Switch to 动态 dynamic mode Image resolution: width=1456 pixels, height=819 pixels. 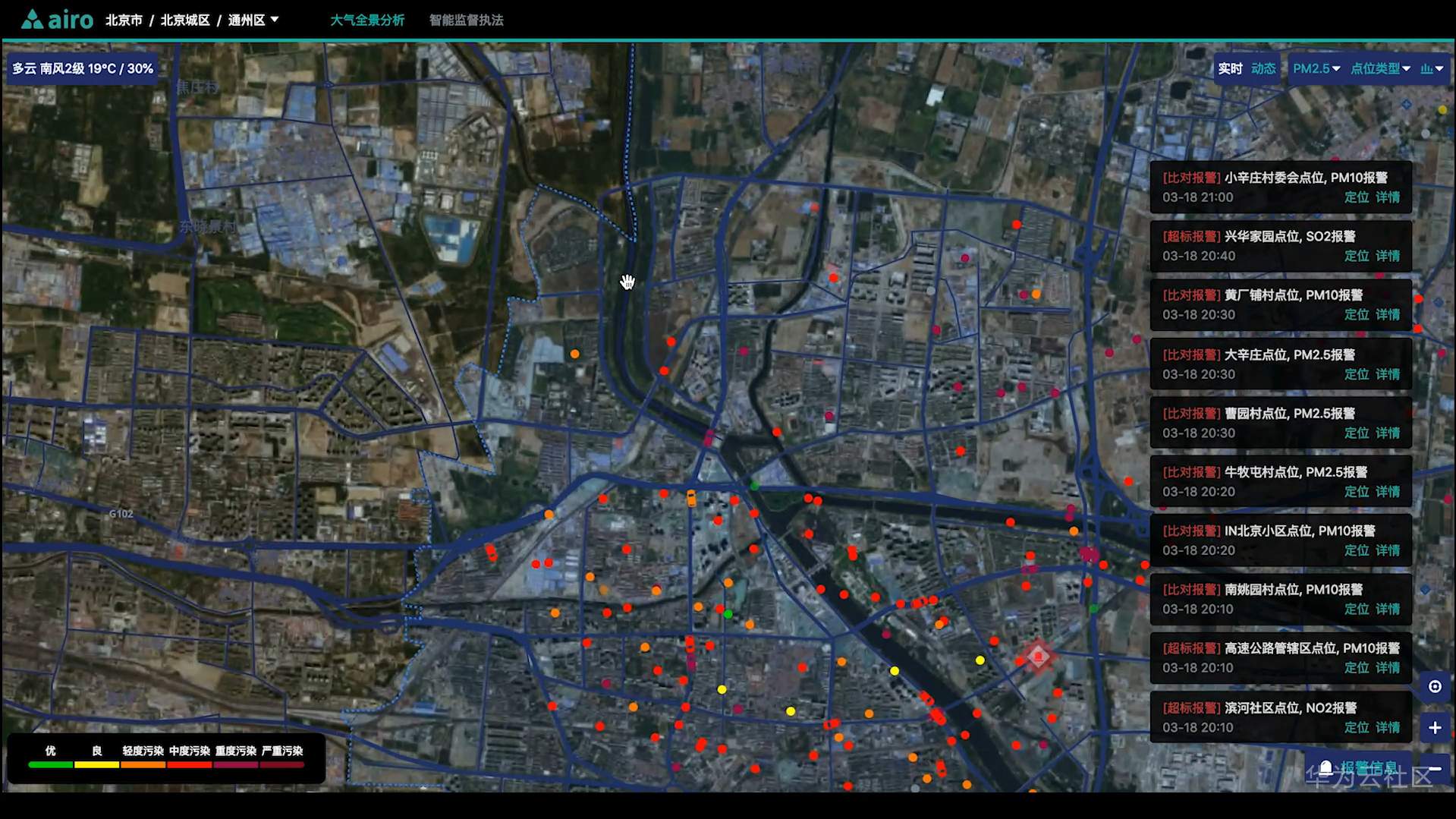tap(1263, 68)
